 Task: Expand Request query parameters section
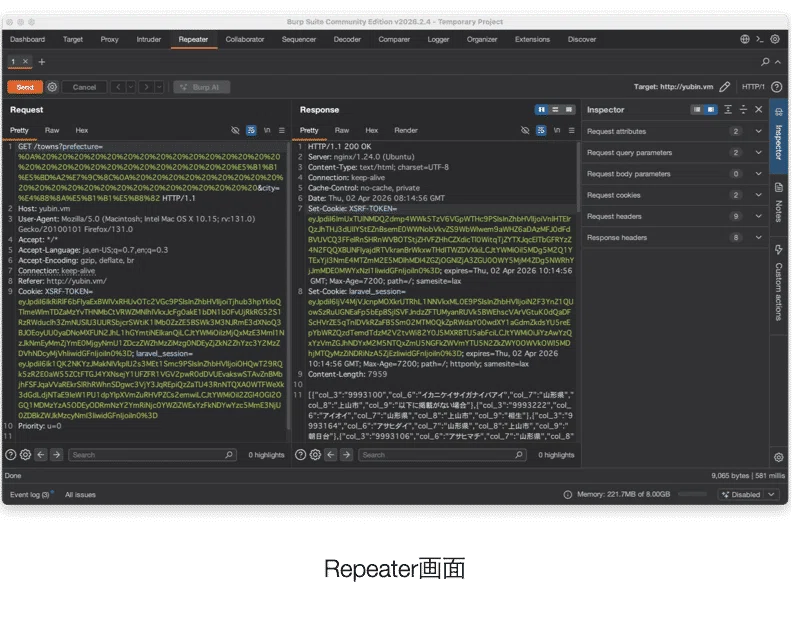[675, 153]
